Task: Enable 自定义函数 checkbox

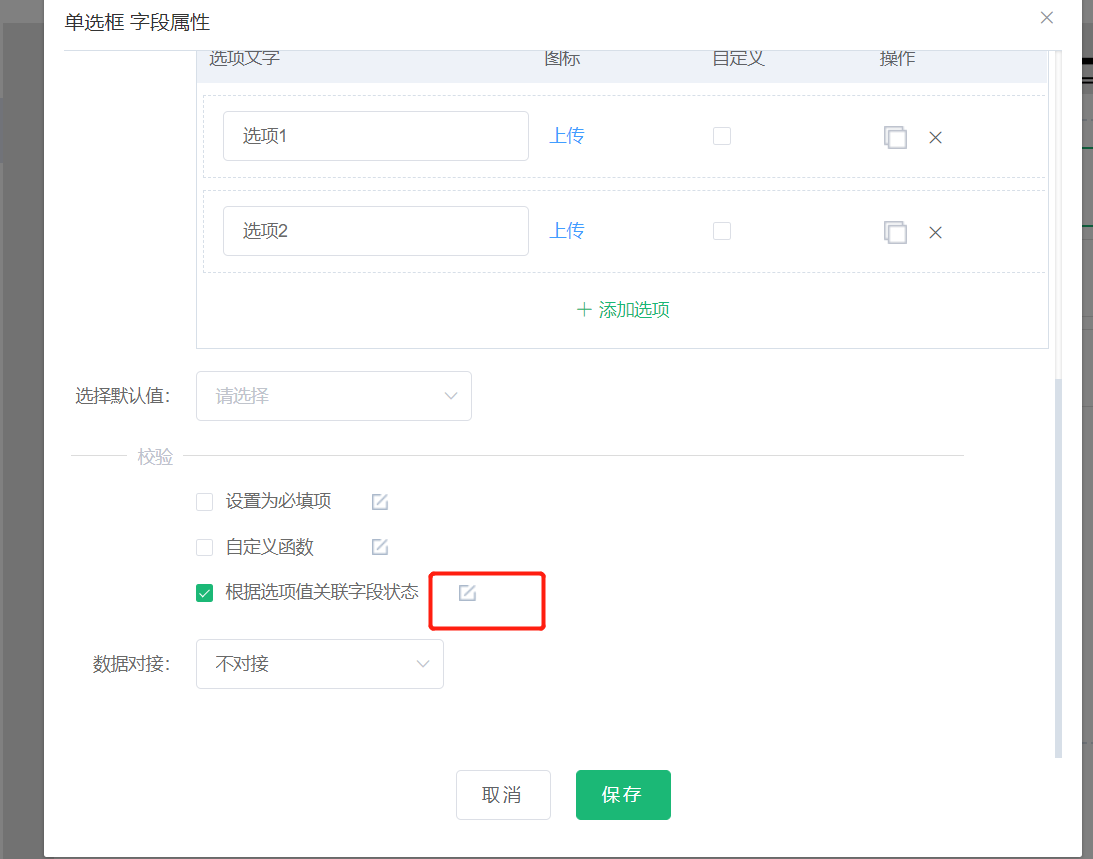Action: [x=204, y=547]
